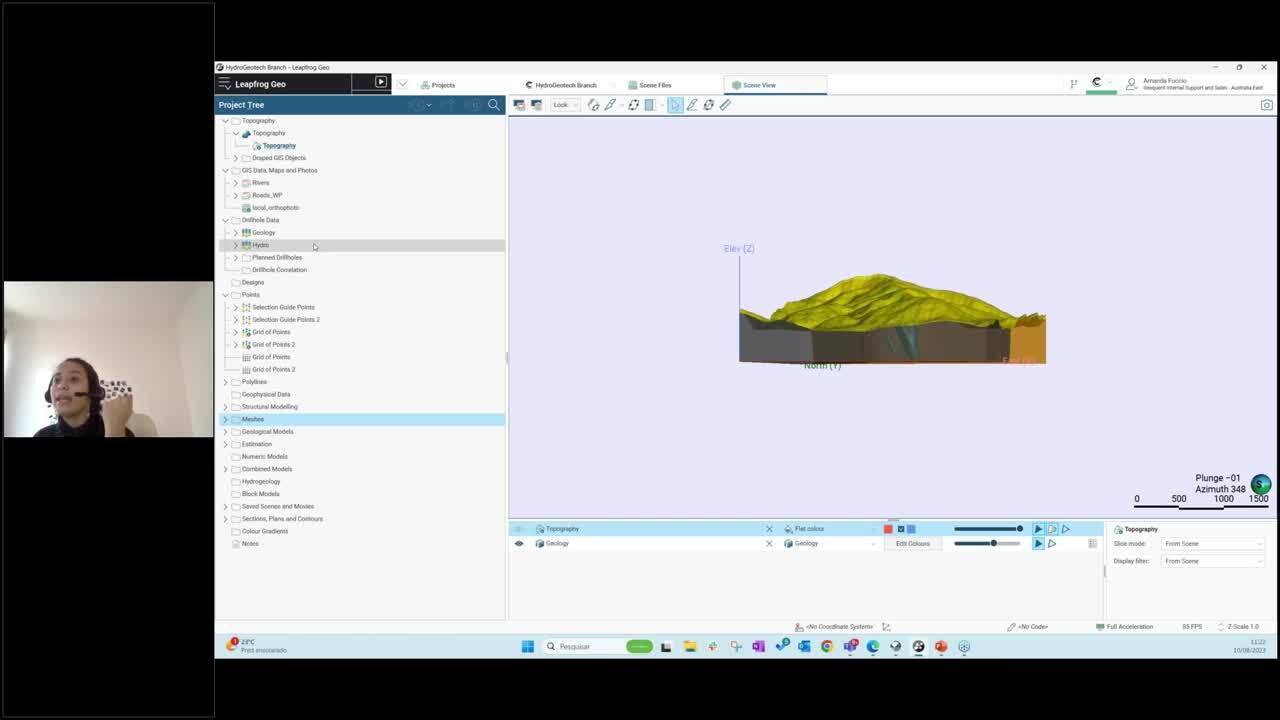Expand the Geological Models folder
This screenshot has height=720, width=1280.
[x=225, y=432]
